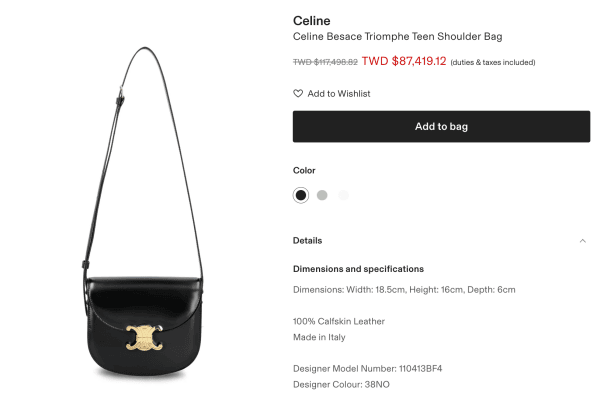Choose the grey color swatch

pyautogui.click(x=322, y=195)
